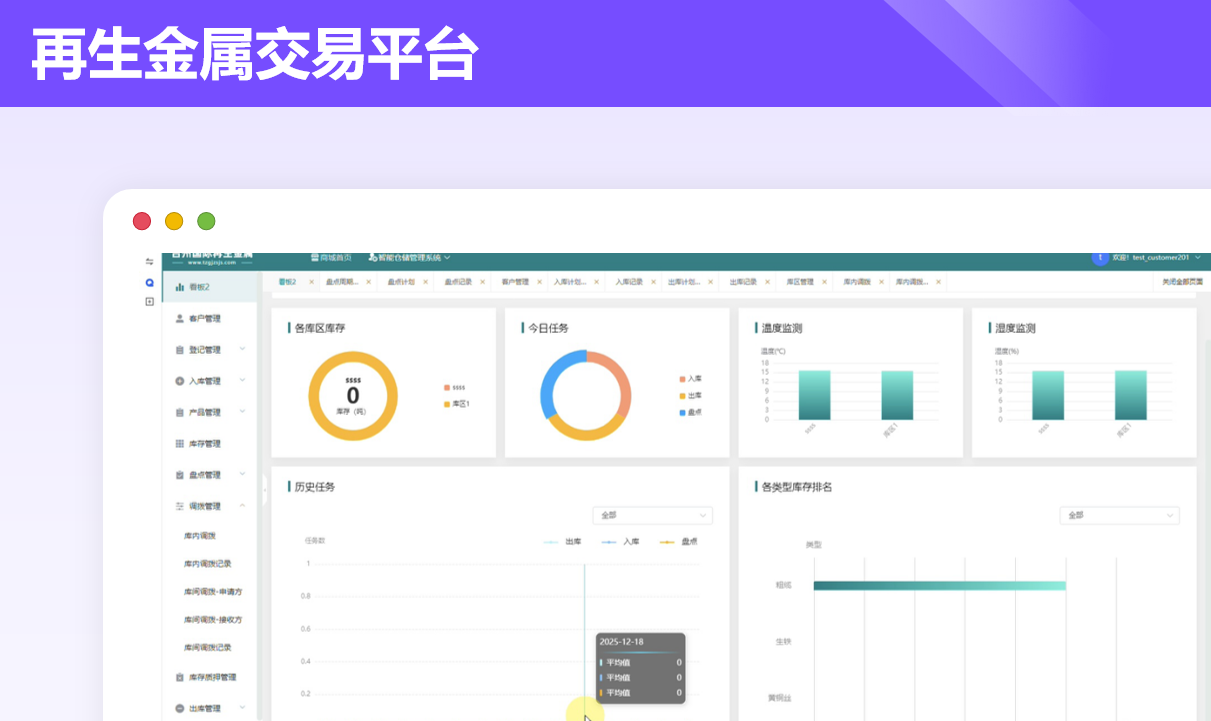Toggle ssss legend in 各库区库存 chart
The image size is (1211, 721).
(x=455, y=387)
